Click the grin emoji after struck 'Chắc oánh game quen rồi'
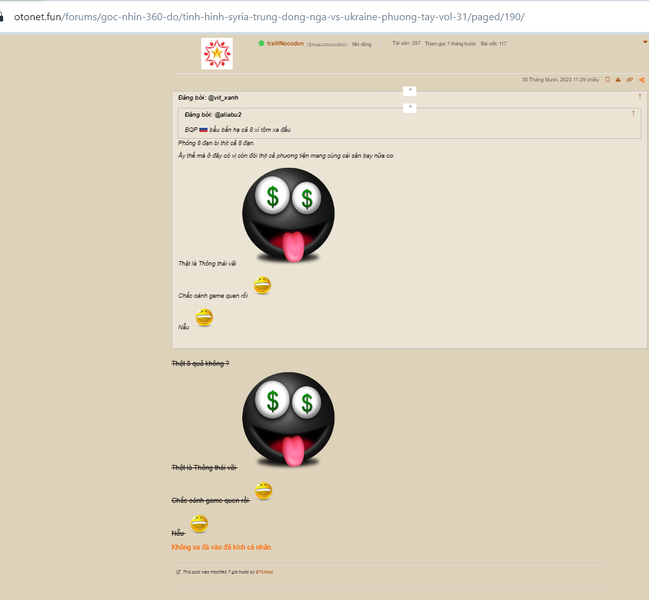Screen dimensions: 649x600 click(x=264, y=491)
